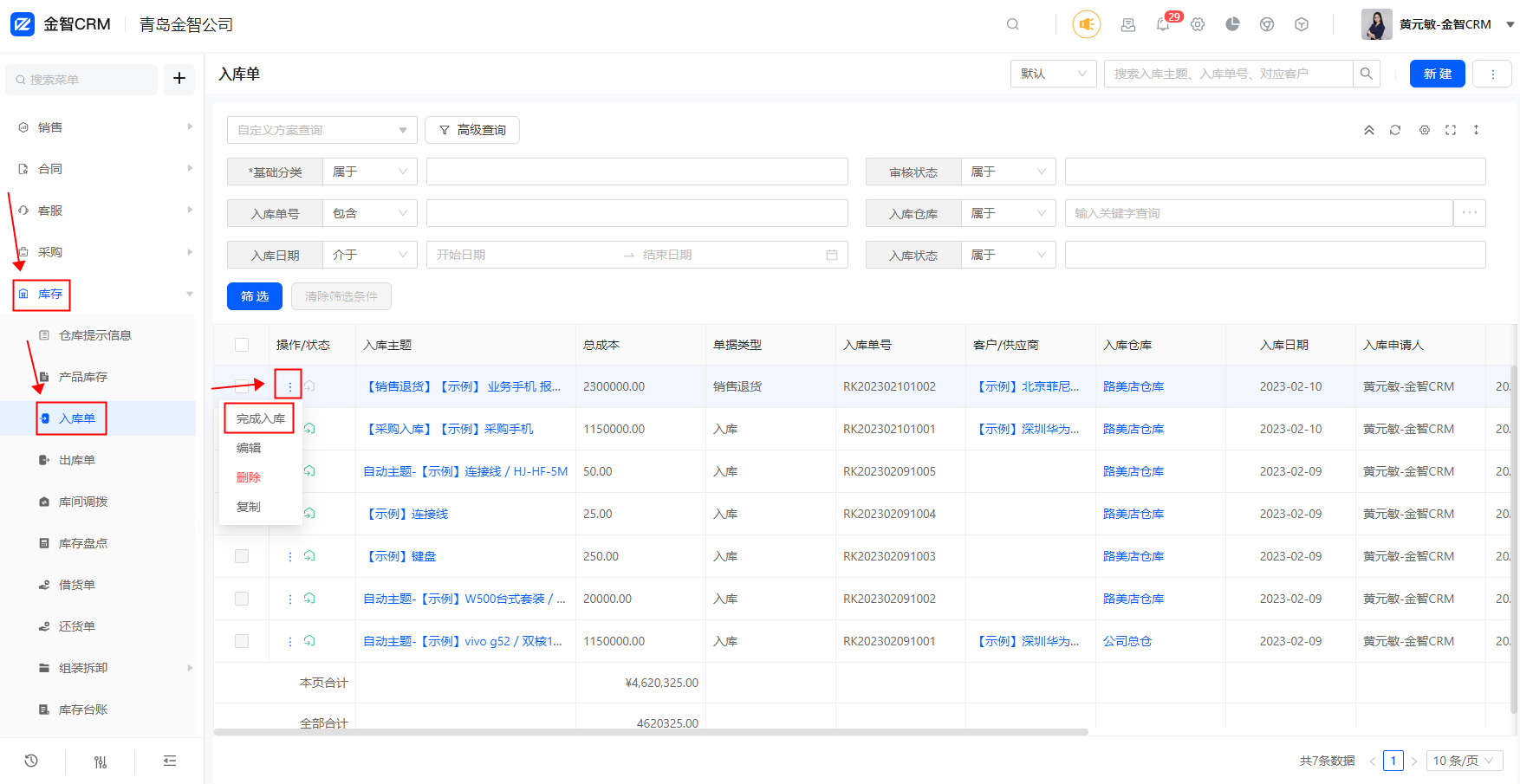Click the blue 新建 button

pos(1438,74)
